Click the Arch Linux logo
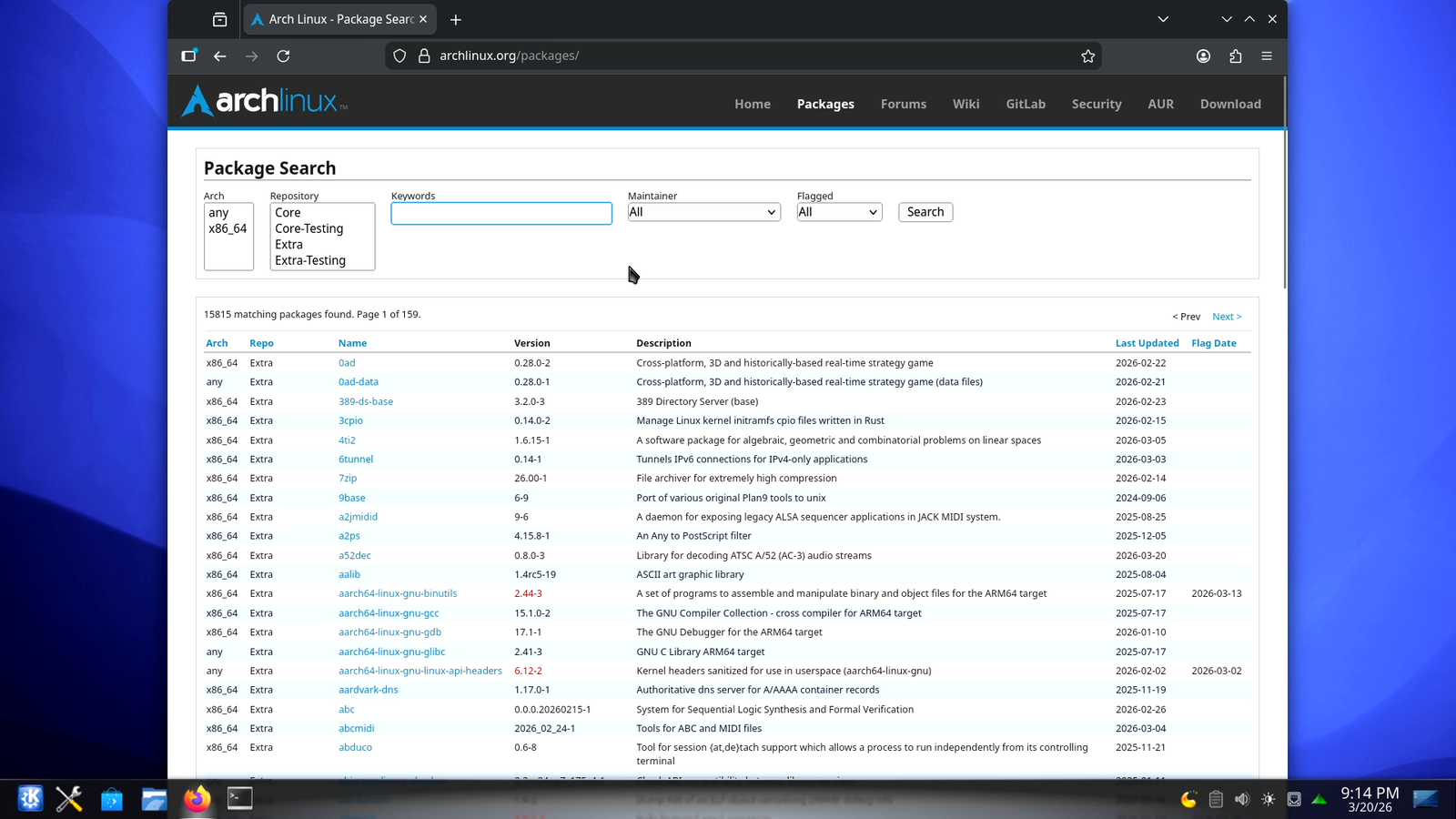The image size is (1456, 819). [264, 101]
